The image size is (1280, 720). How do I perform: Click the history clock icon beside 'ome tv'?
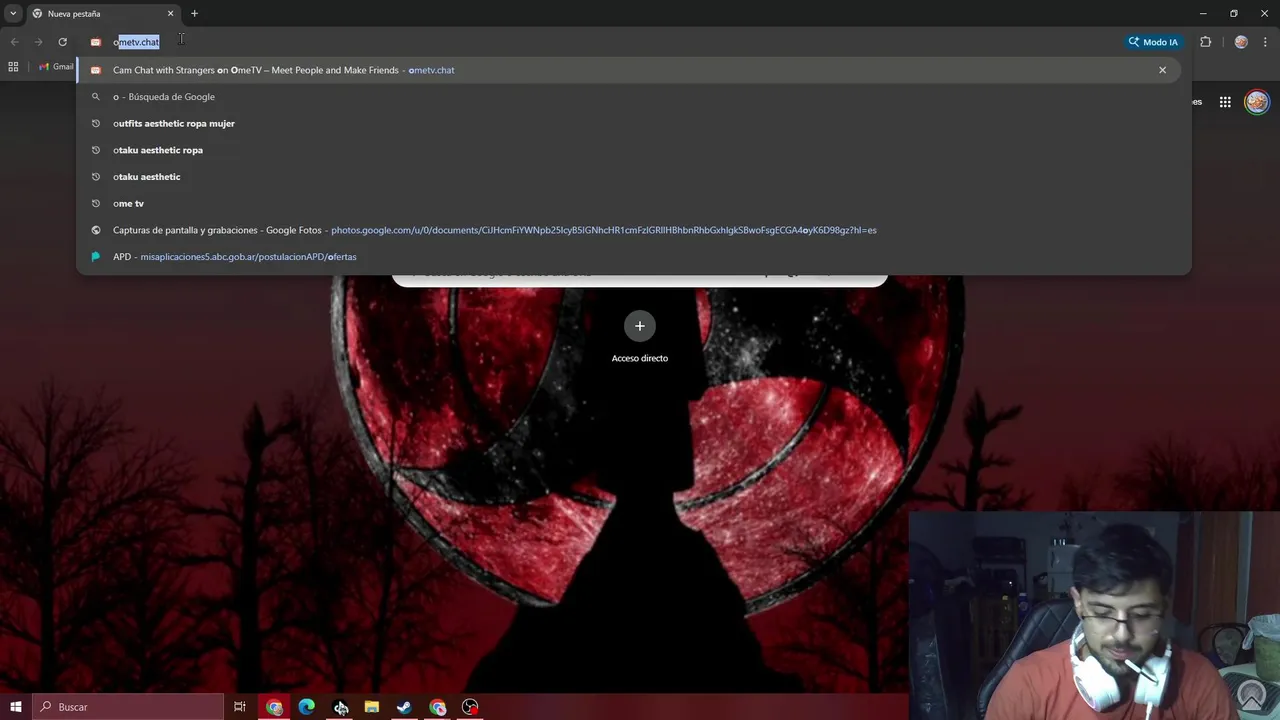point(96,203)
